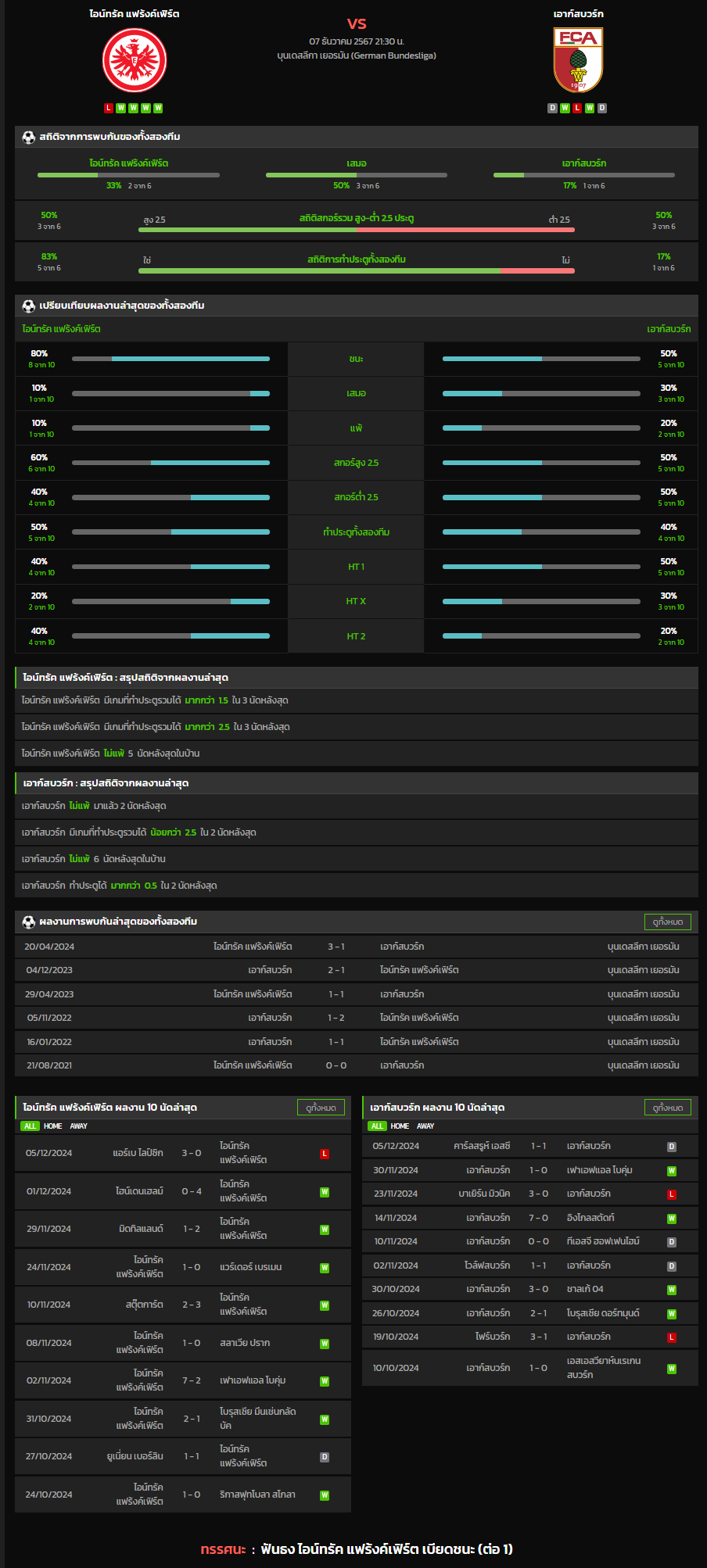Click the W badge in Frankfurt's 01/12/2024 Heidenheim row
The width and height of the screenshot is (707, 1568).
(x=325, y=1192)
